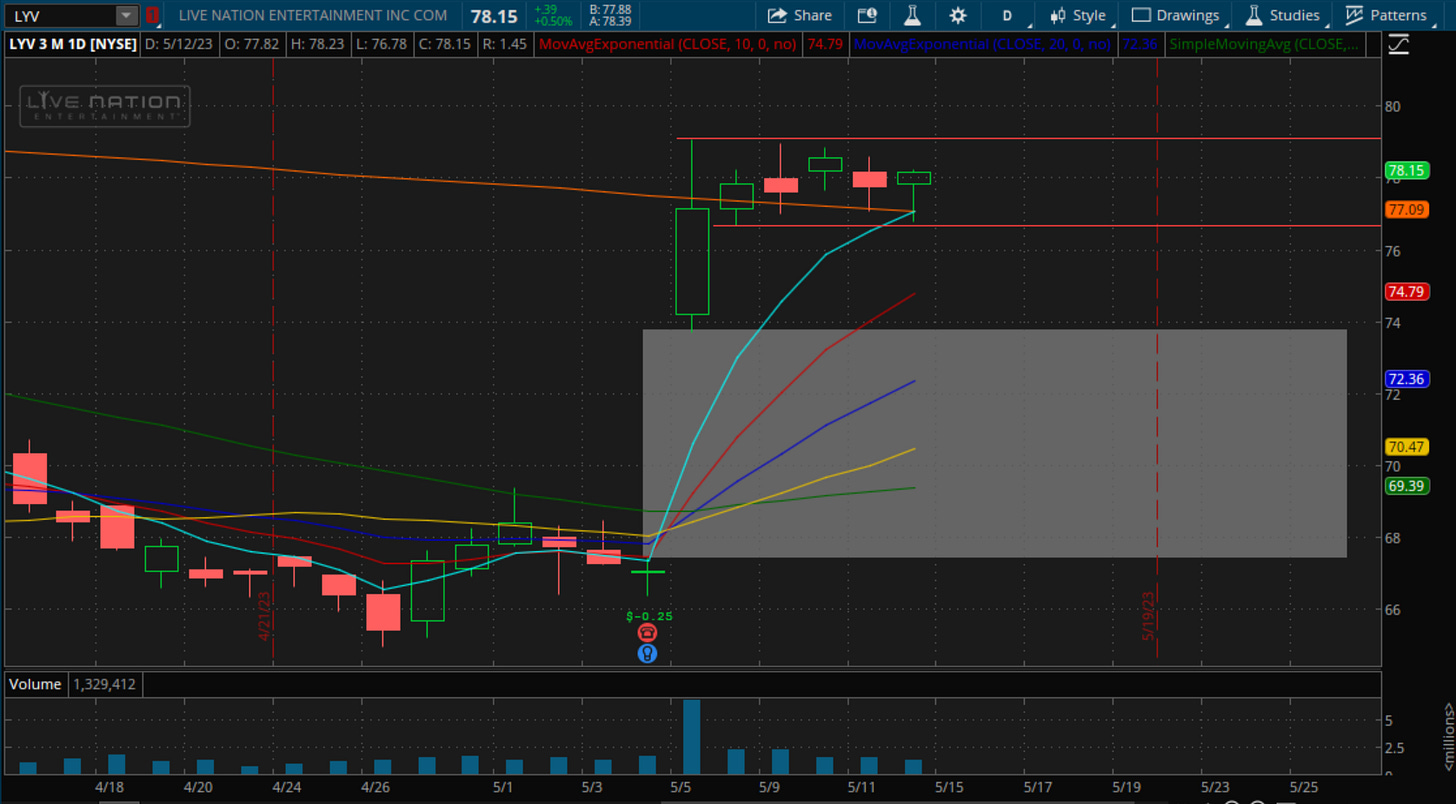Screen dimensions: 1456x804
Task: Click the 4/21/23 expiration date marker
Action: coord(266,615)
